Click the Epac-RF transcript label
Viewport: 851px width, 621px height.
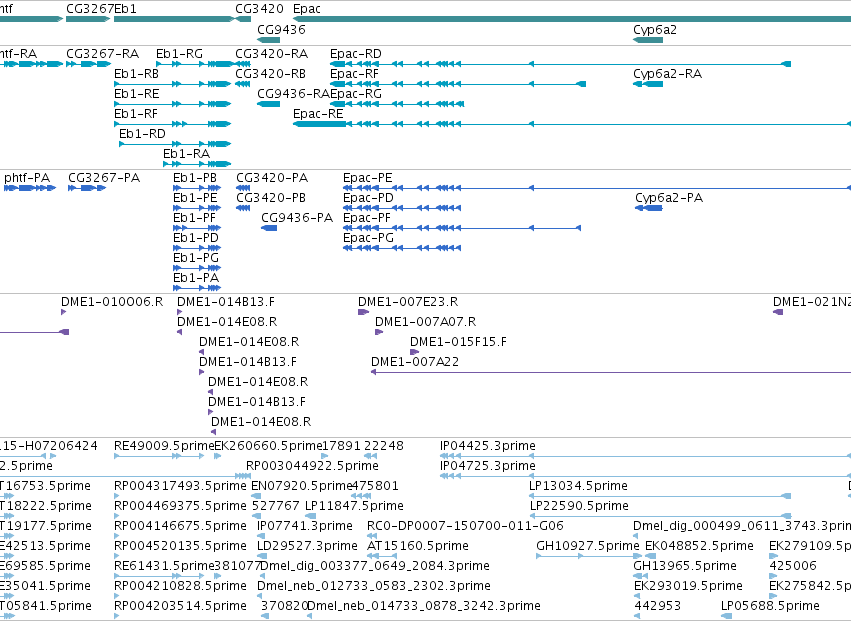354,74
